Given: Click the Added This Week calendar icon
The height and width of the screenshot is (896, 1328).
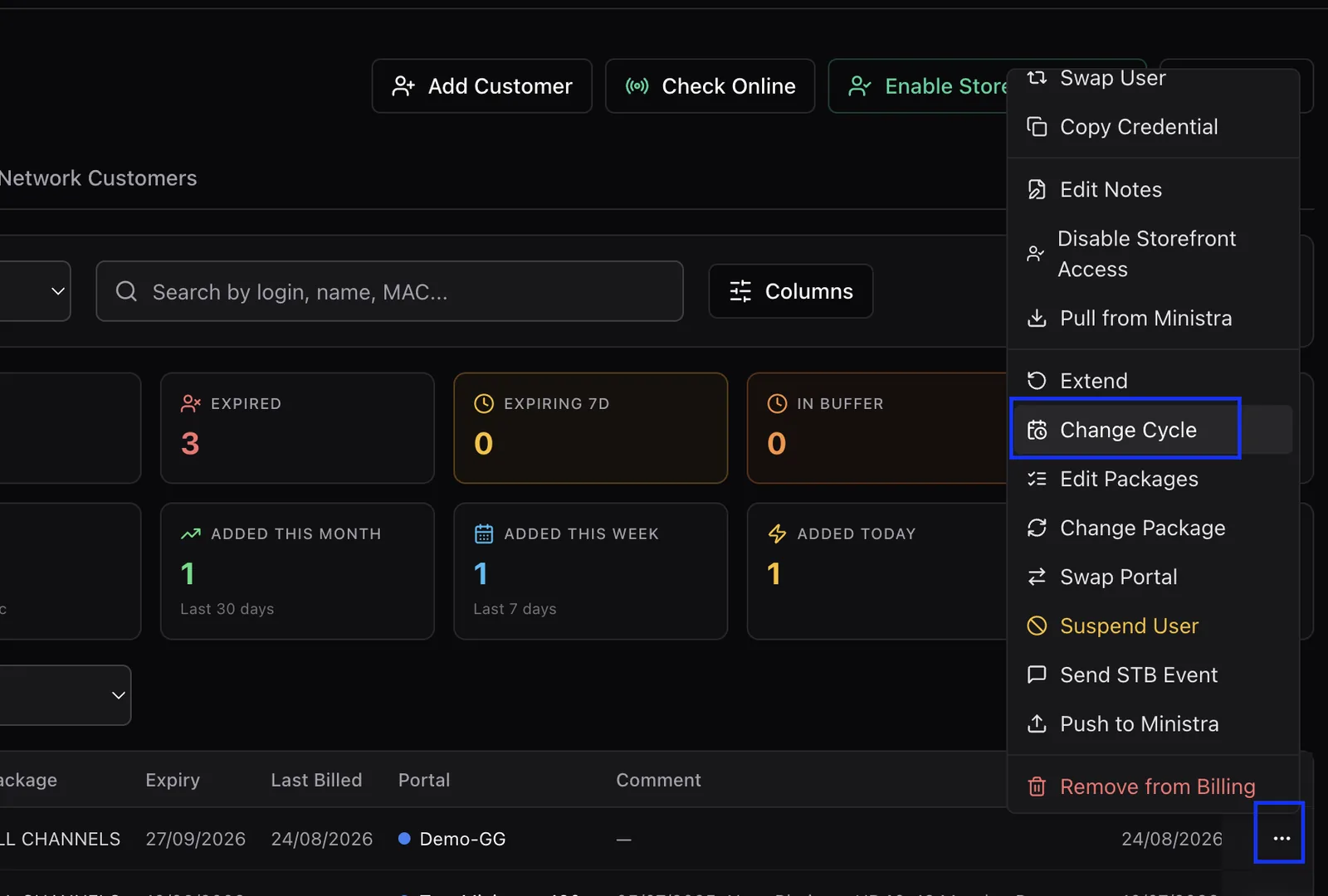Looking at the screenshot, I should tap(484, 533).
